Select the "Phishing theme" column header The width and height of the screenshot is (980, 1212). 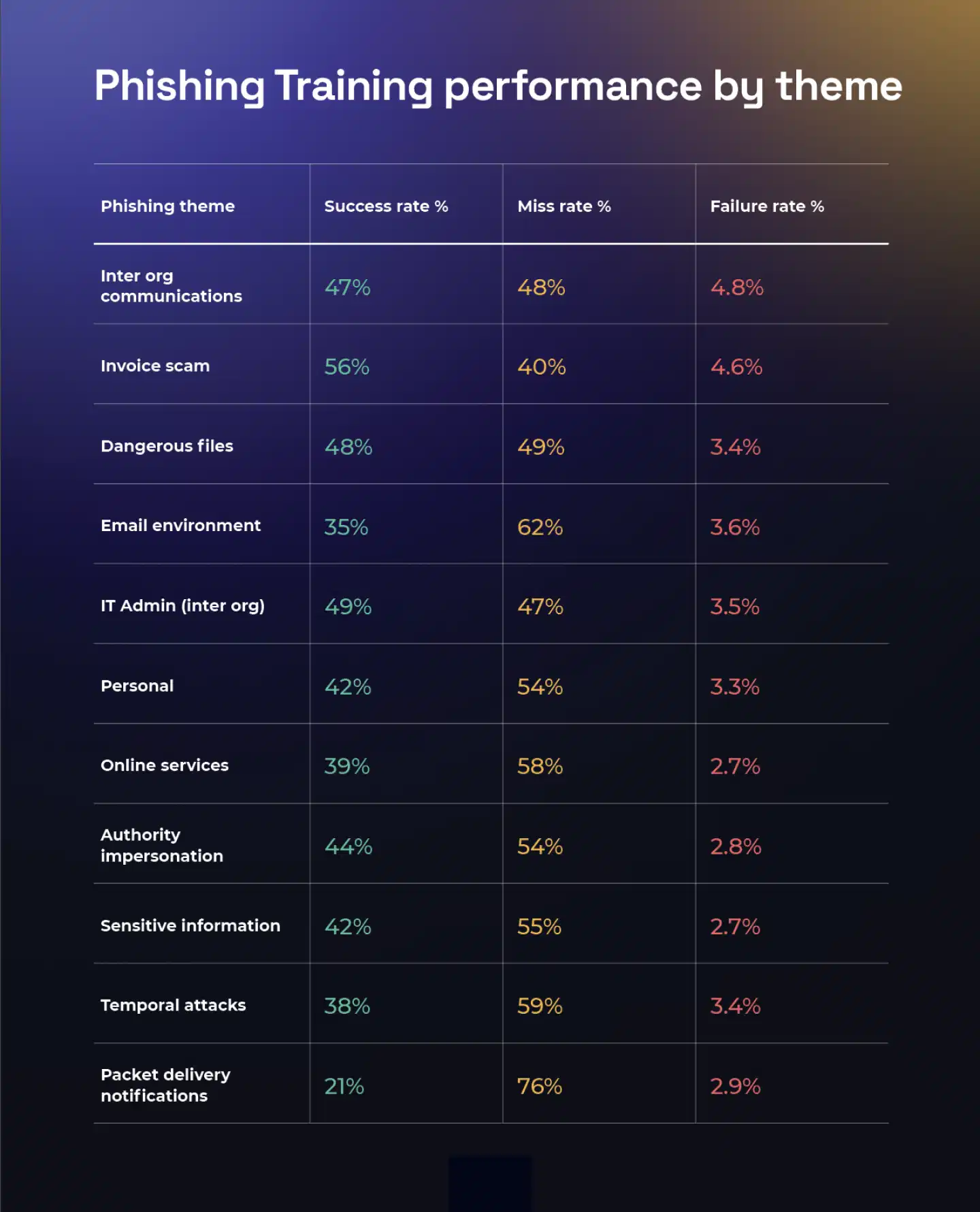click(167, 206)
